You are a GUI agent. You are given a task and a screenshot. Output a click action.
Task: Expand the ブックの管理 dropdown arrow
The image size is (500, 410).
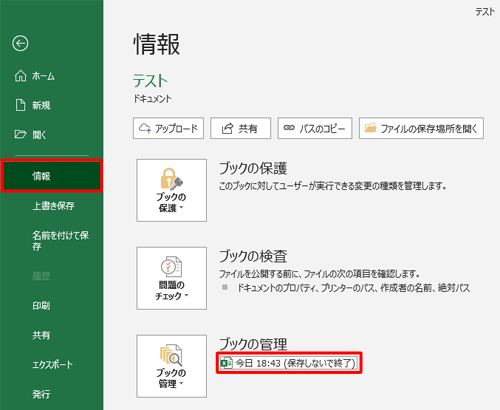click(182, 384)
